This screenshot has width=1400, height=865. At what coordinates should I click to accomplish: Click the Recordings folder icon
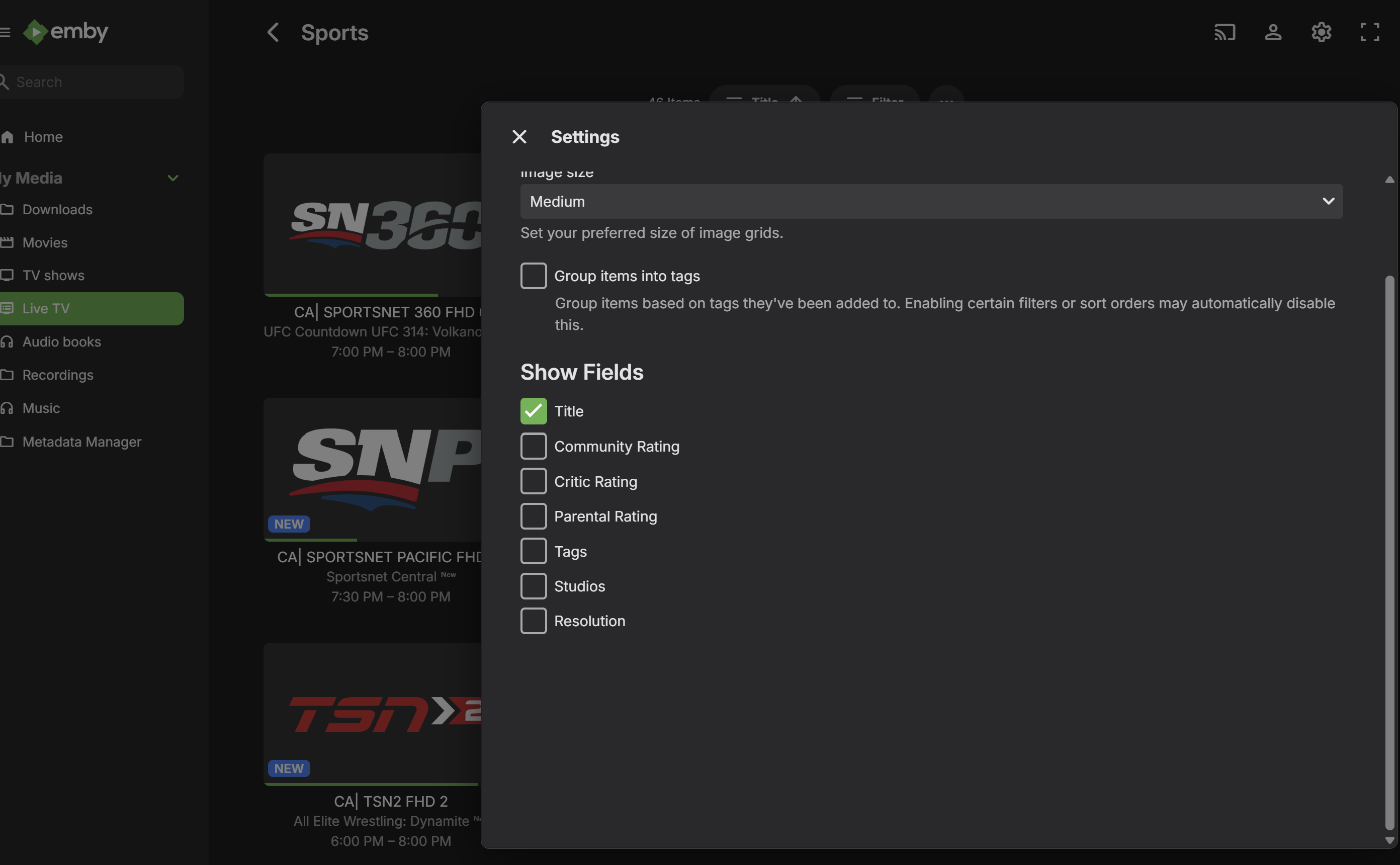click(x=7, y=375)
